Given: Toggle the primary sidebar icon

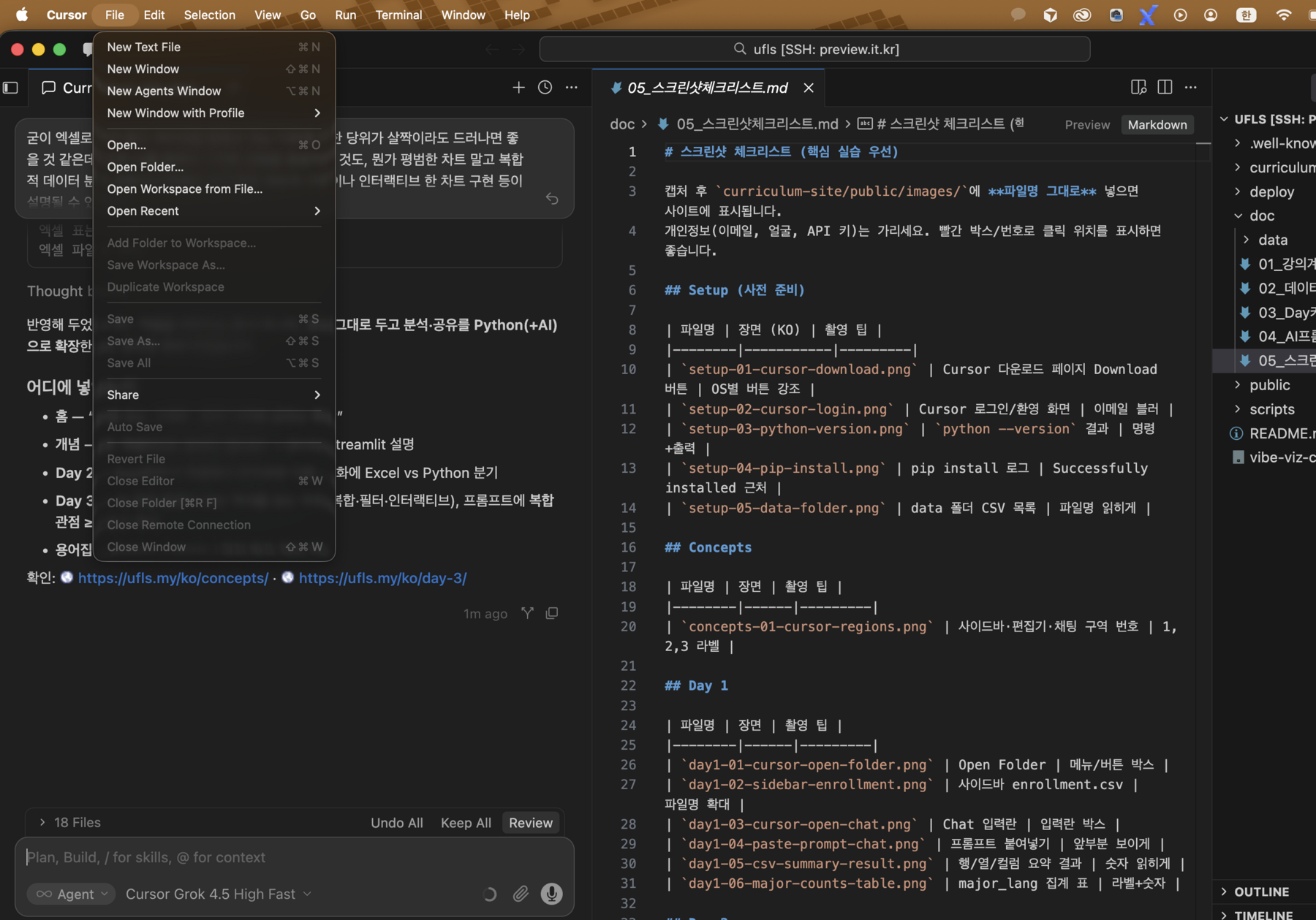Looking at the screenshot, I should 11,88.
